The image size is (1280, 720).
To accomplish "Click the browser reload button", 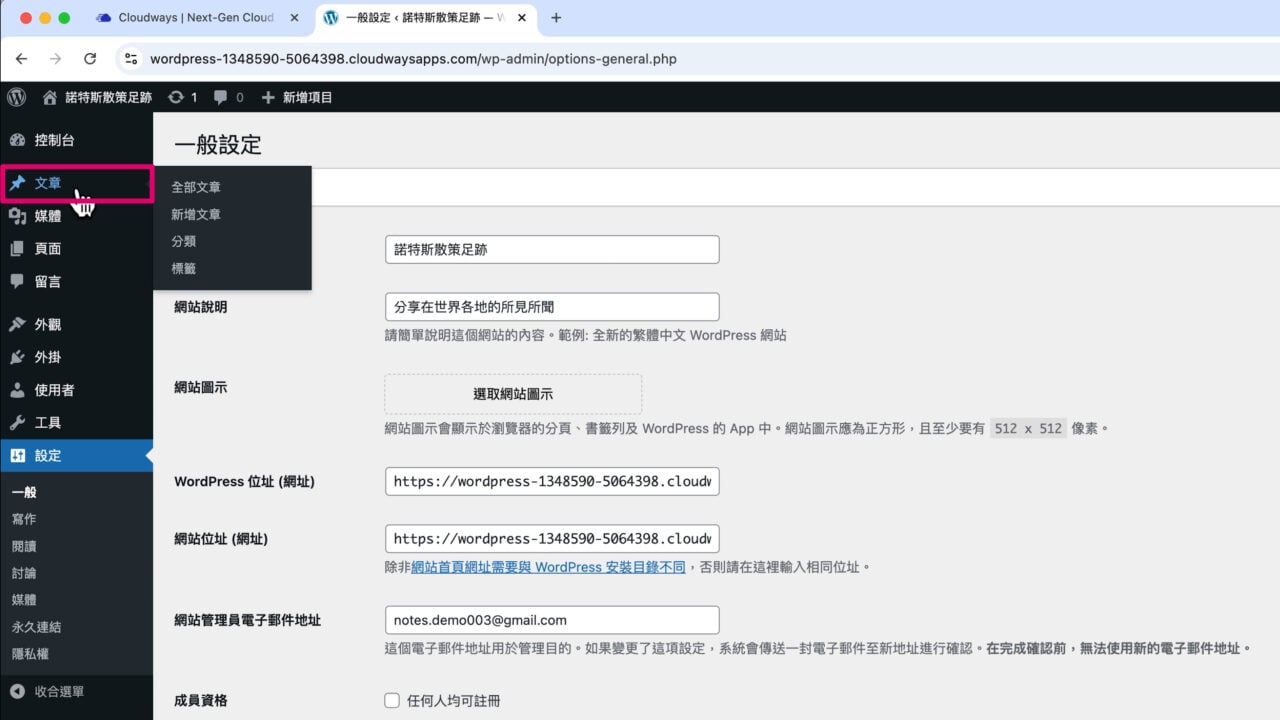I will click(90, 59).
